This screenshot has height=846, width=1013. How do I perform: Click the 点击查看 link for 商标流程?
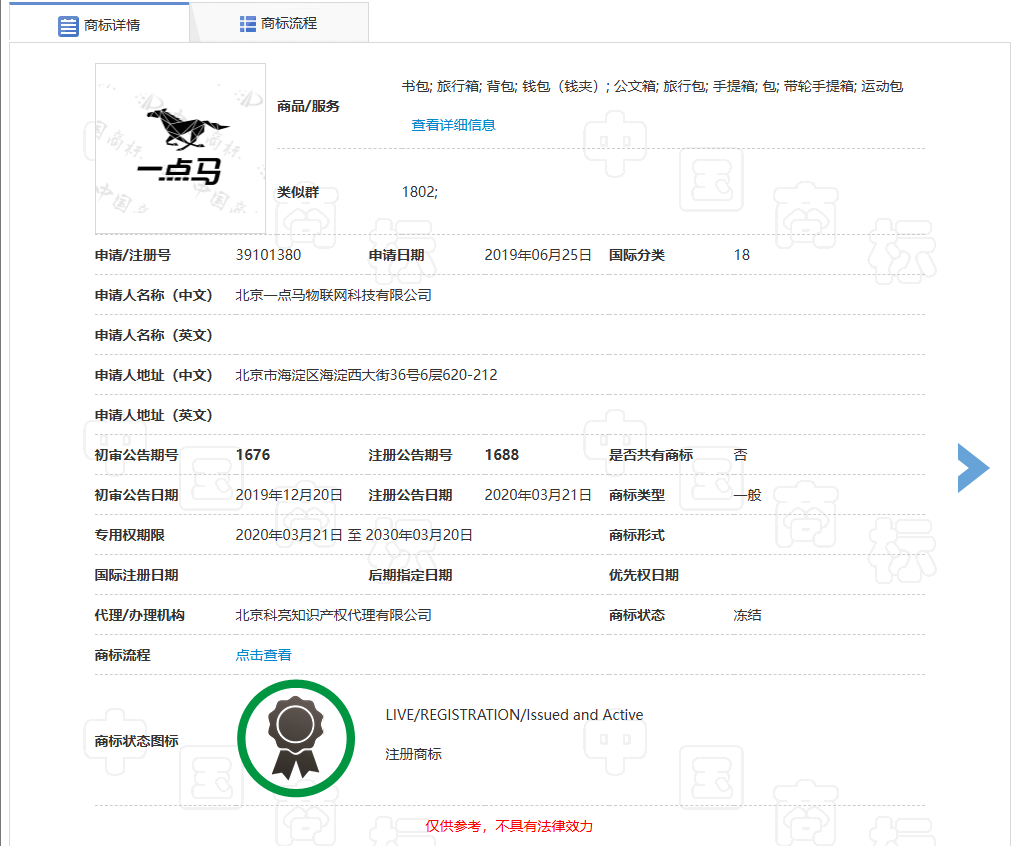pyautogui.click(x=263, y=655)
